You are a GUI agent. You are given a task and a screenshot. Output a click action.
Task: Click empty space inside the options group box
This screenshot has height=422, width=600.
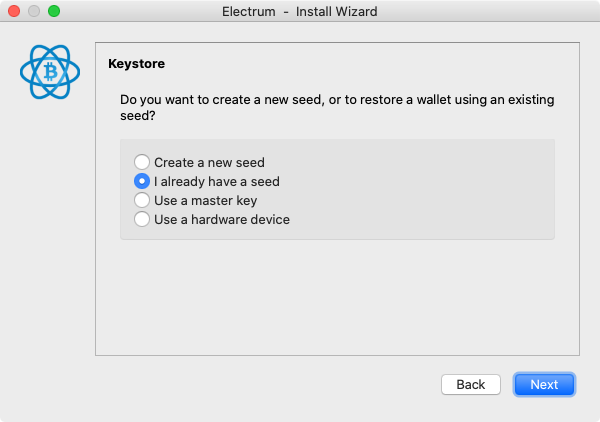point(421,189)
